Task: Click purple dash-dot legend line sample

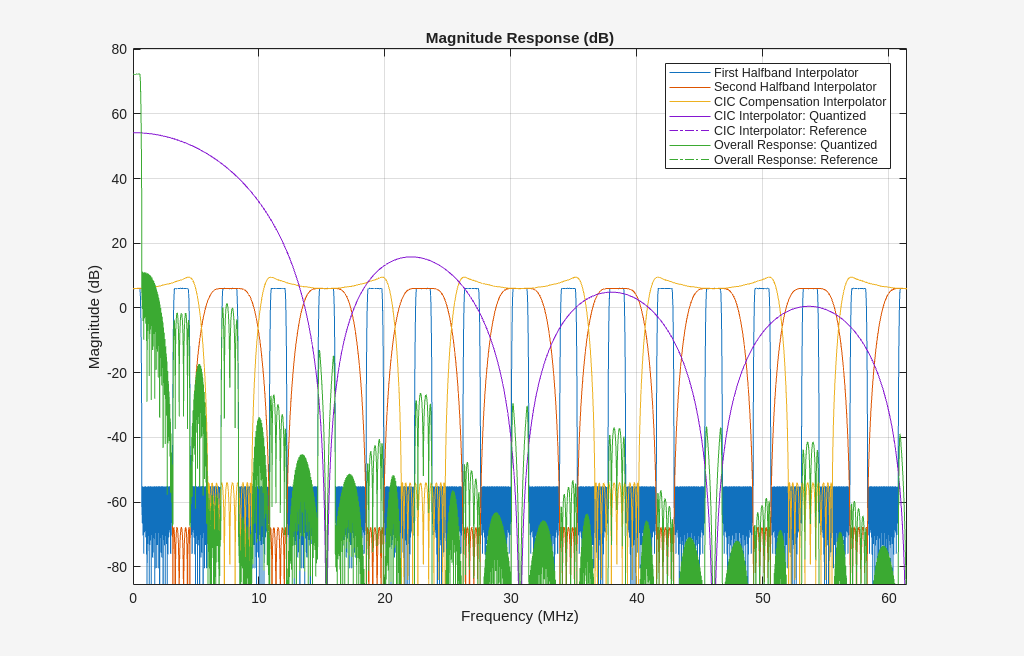Action: point(690,131)
